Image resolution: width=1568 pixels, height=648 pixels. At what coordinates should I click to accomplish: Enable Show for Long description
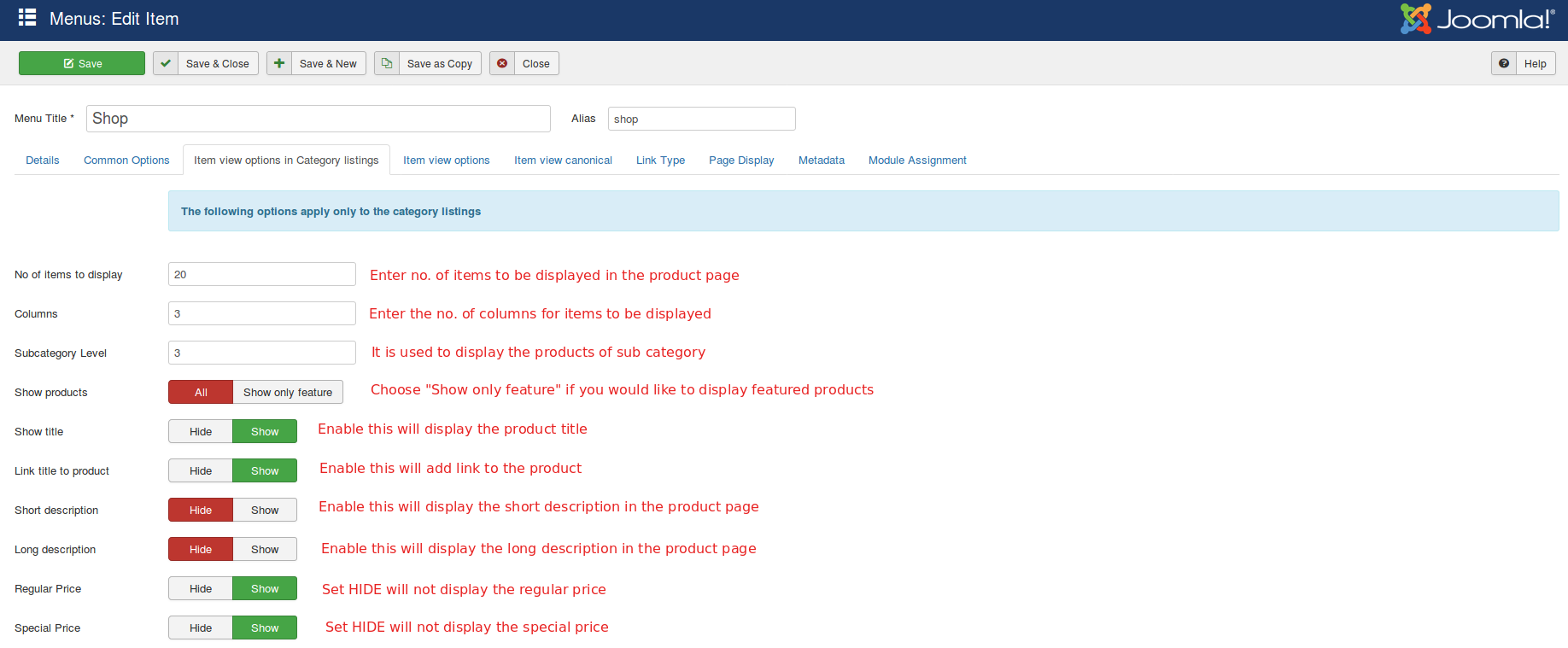pos(265,549)
